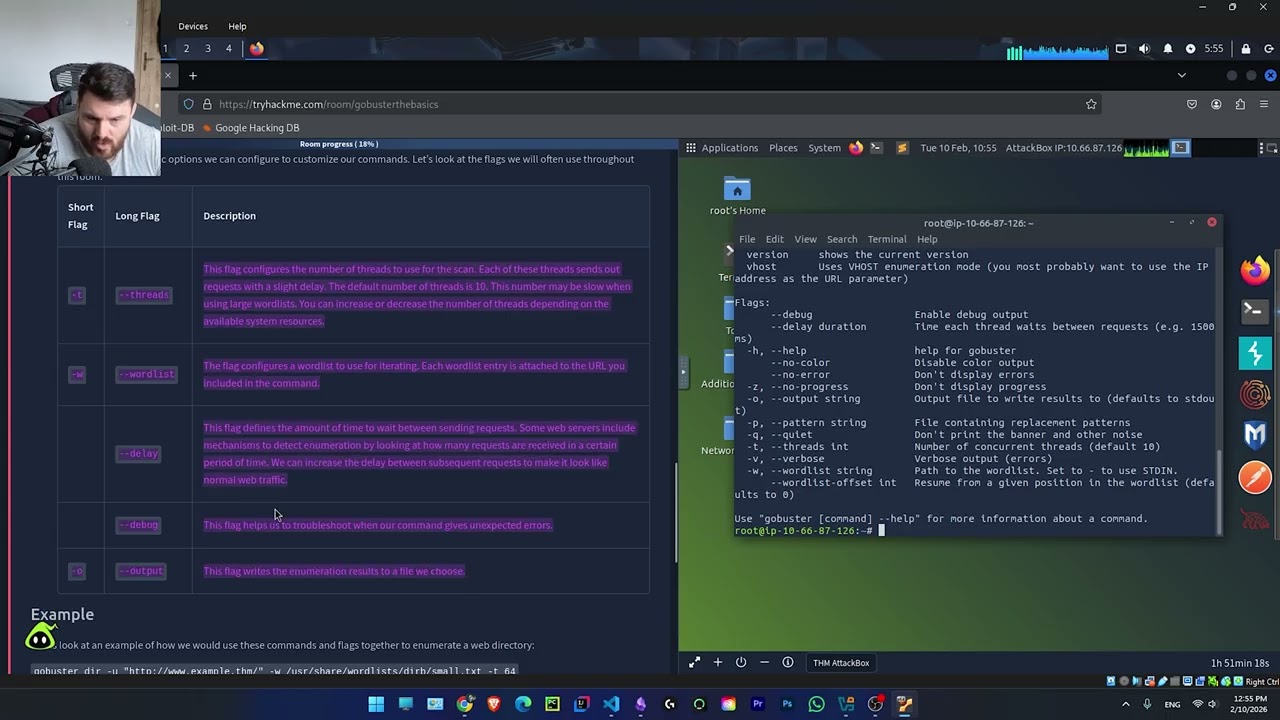
Task: Click the THM AttackBox button
Action: coord(841,662)
